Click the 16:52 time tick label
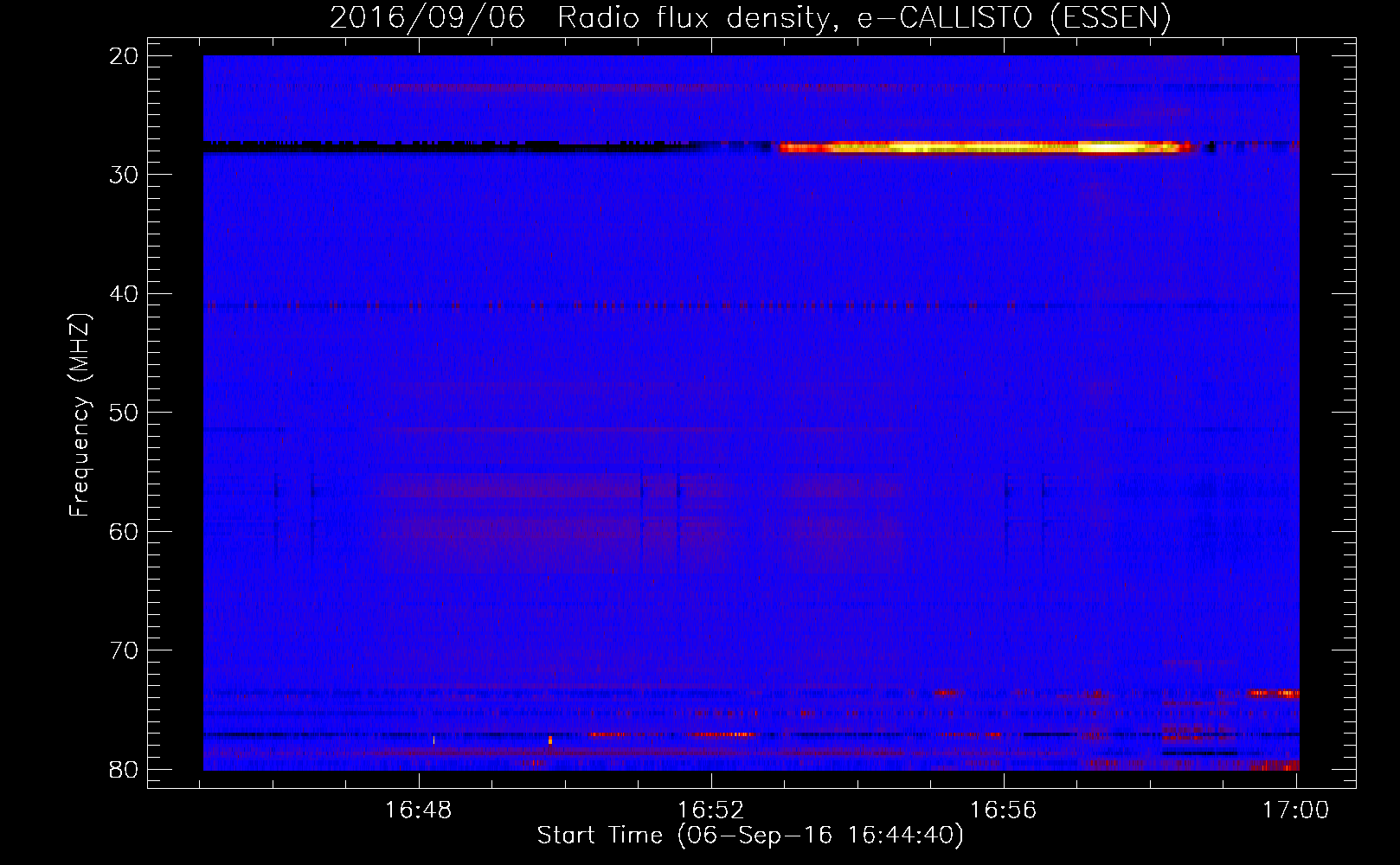1400x865 pixels. point(711,811)
